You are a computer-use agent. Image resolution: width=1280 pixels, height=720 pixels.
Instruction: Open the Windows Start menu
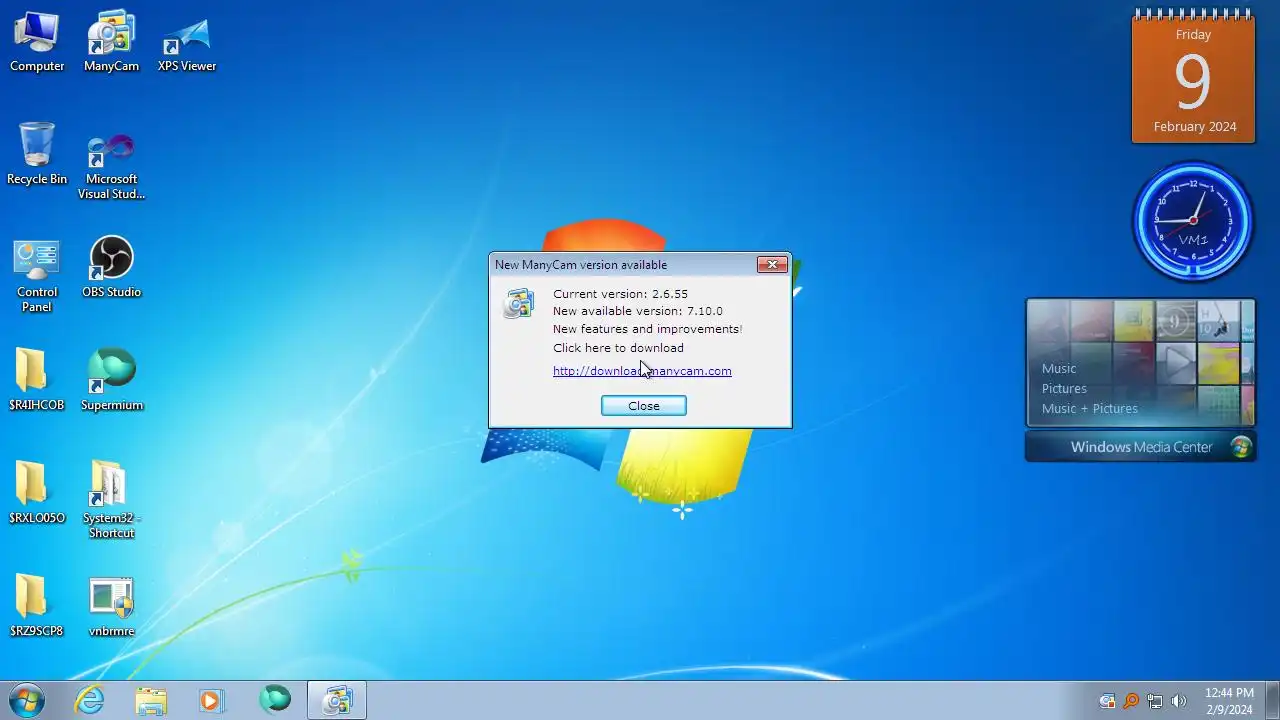tap(27, 700)
